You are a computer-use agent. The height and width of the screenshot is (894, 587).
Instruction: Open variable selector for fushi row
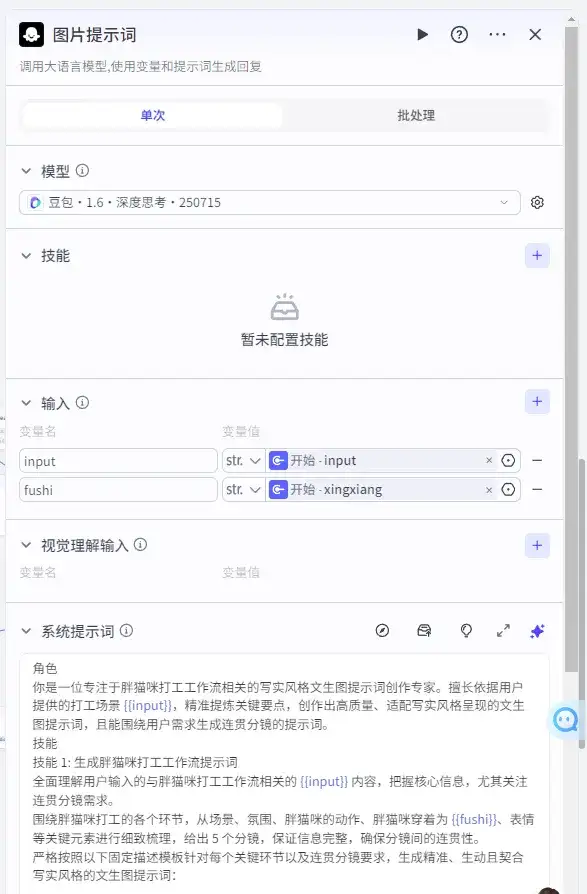508,490
